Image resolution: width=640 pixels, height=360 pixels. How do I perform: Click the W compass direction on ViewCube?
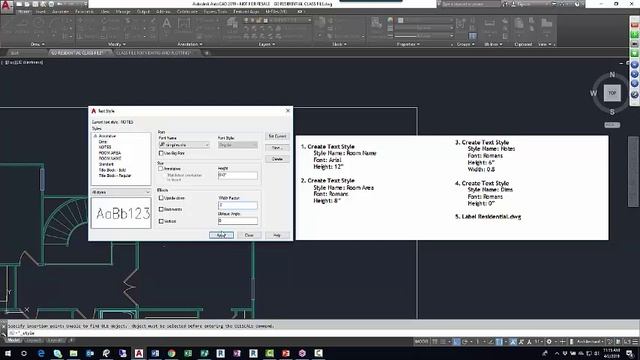click(x=593, y=93)
